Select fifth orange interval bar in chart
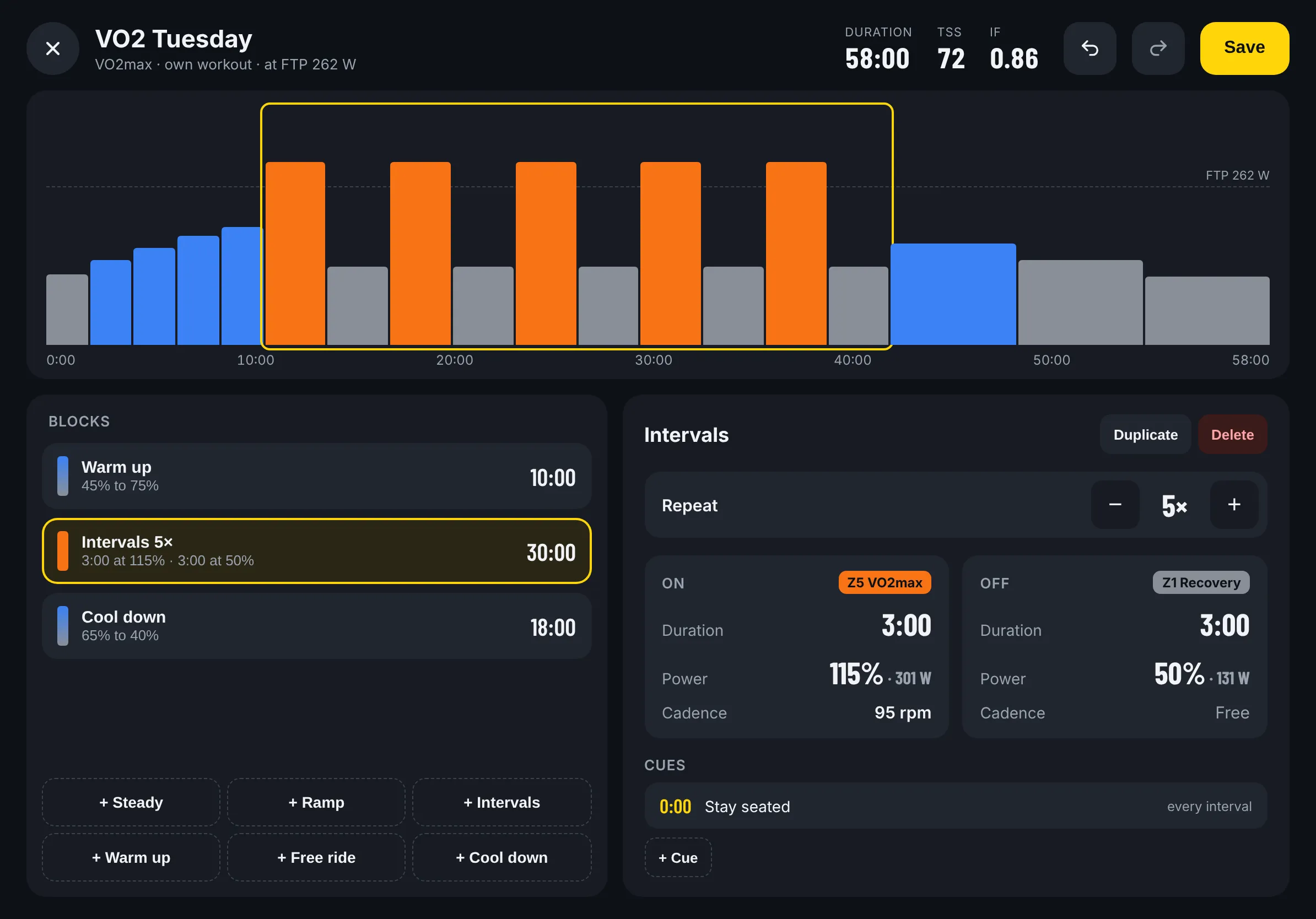 tap(796, 253)
